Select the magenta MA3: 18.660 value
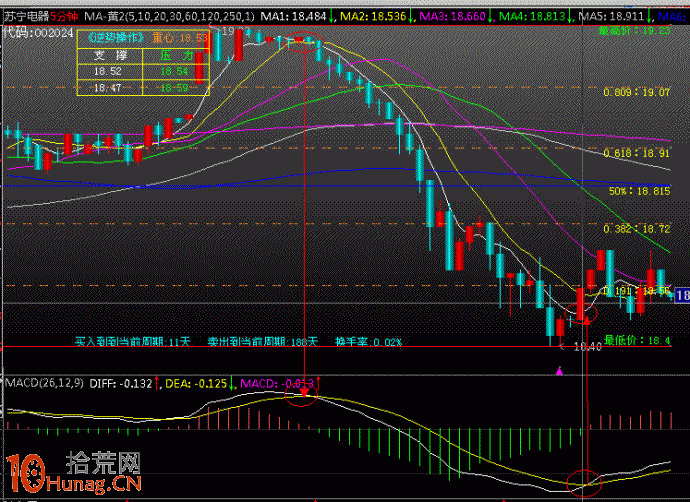Image resolution: width=690 pixels, height=502 pixels. click(x=452, y=17)
